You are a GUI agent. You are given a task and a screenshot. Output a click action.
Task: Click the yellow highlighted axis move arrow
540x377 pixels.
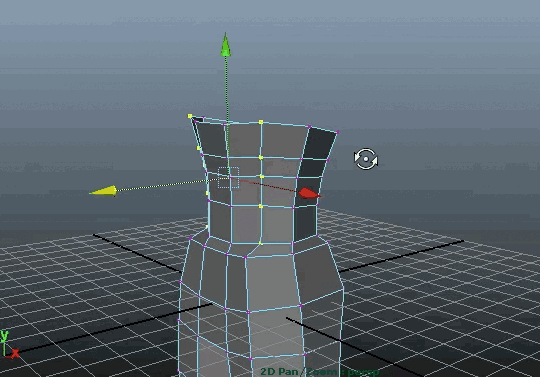pyautogui.click(x=104, y=191)
